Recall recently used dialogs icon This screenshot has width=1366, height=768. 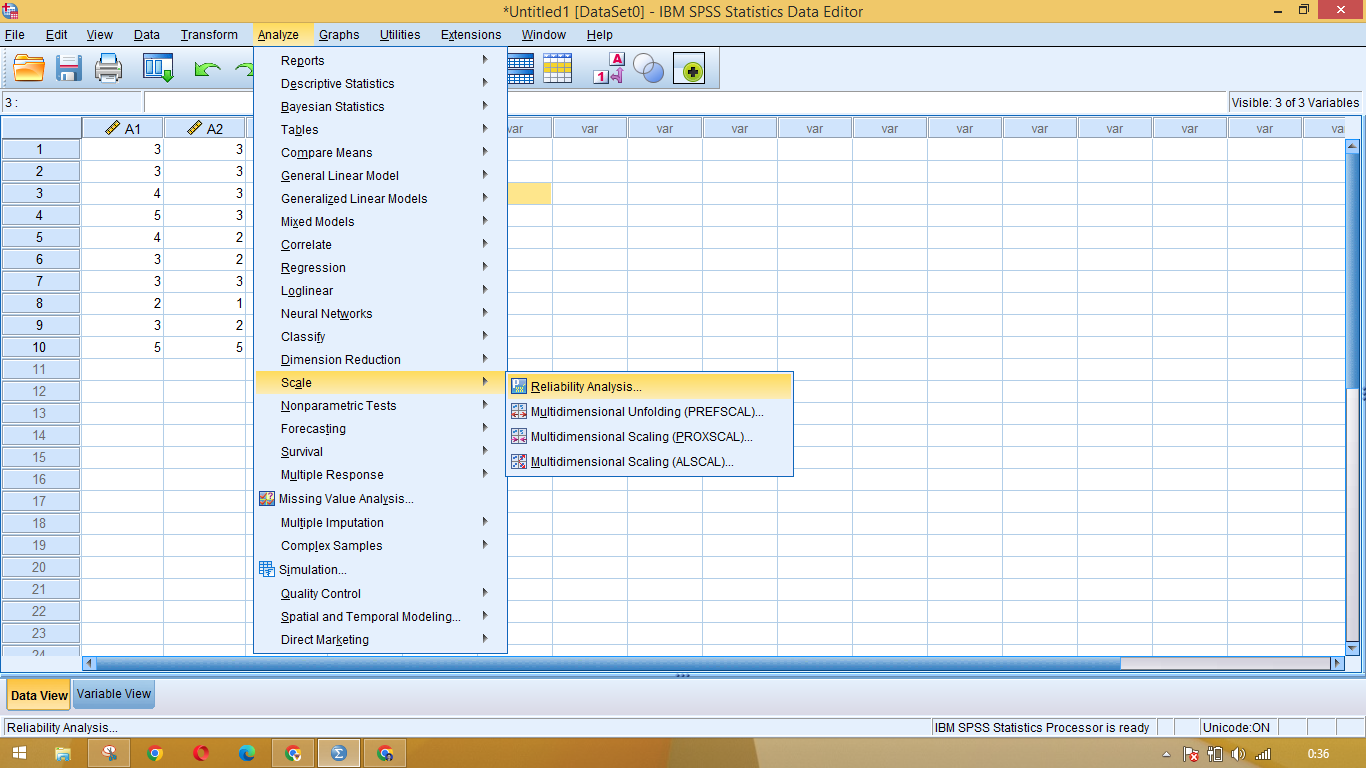tap(158, 69)
